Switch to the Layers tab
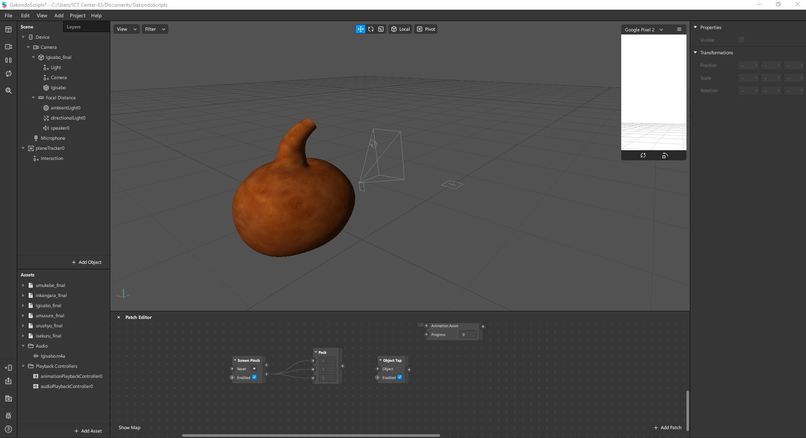The image size is (806, 438). 74,27
